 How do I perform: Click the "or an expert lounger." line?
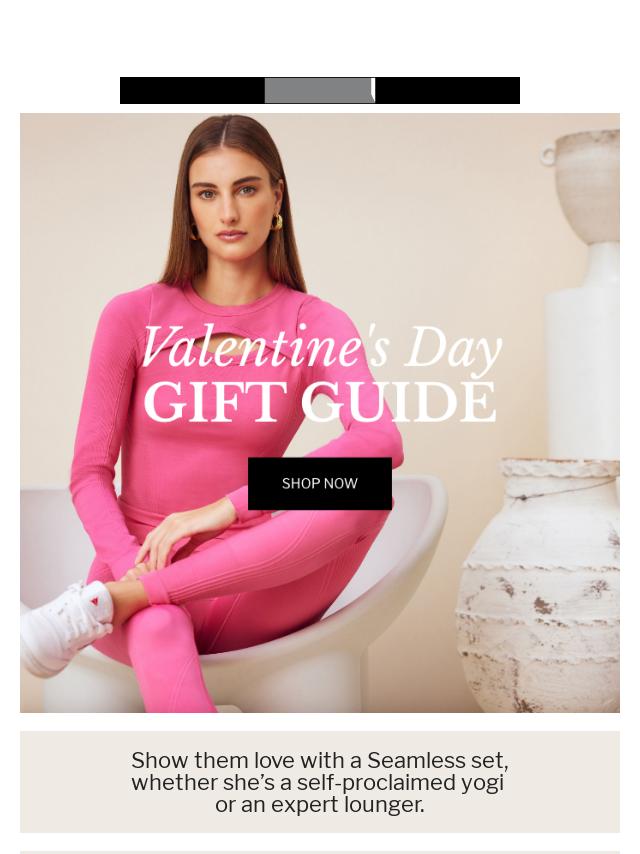(320, 804)
